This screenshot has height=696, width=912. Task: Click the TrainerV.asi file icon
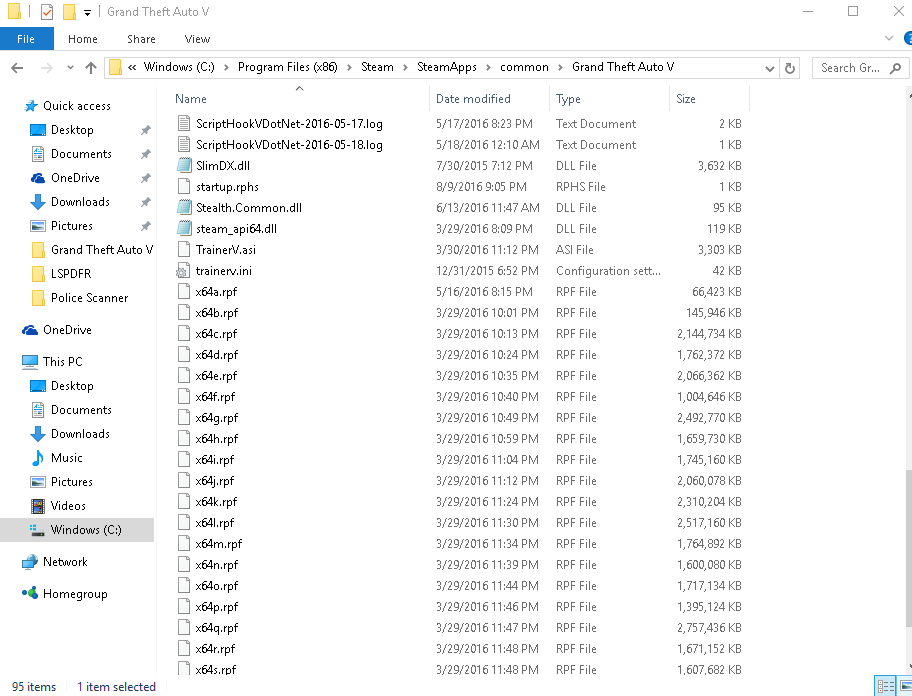point(184,249)
